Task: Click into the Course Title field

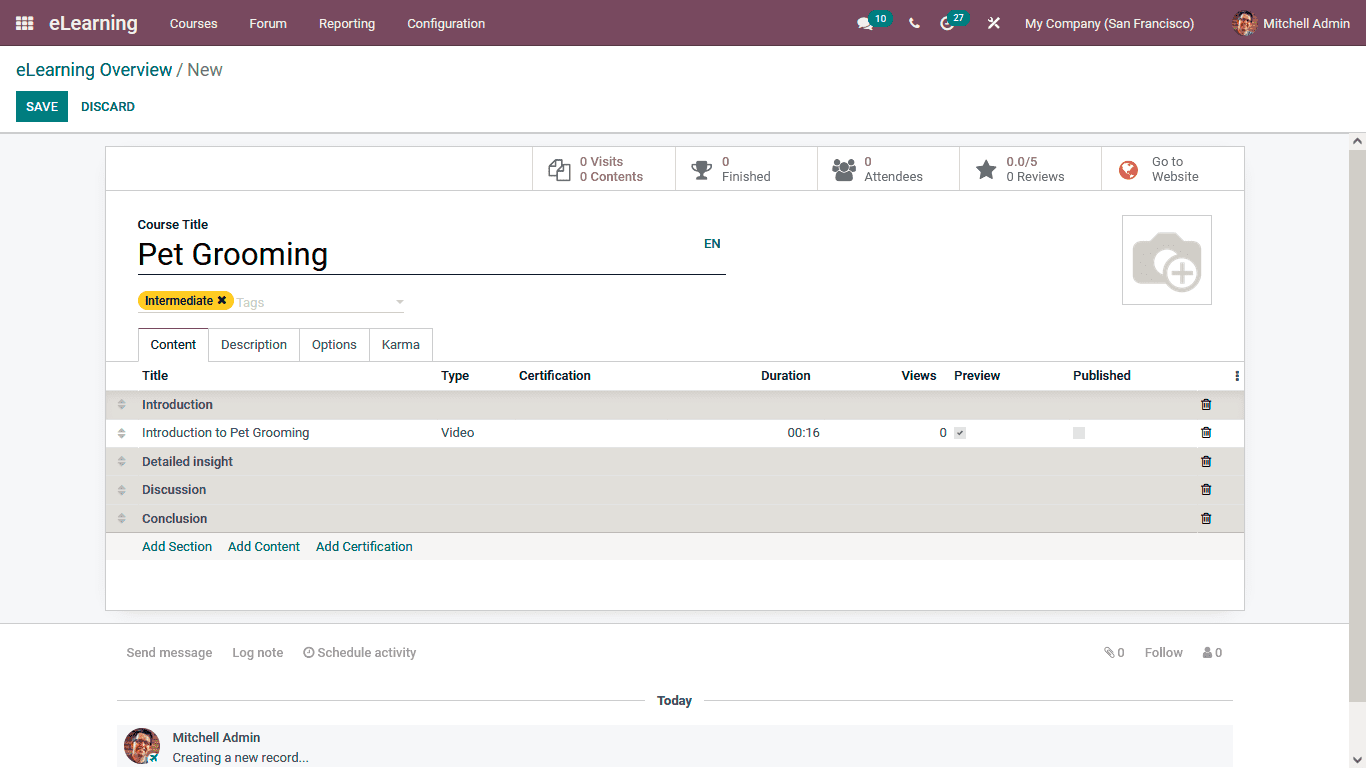Action: click(x=400, y=254)
